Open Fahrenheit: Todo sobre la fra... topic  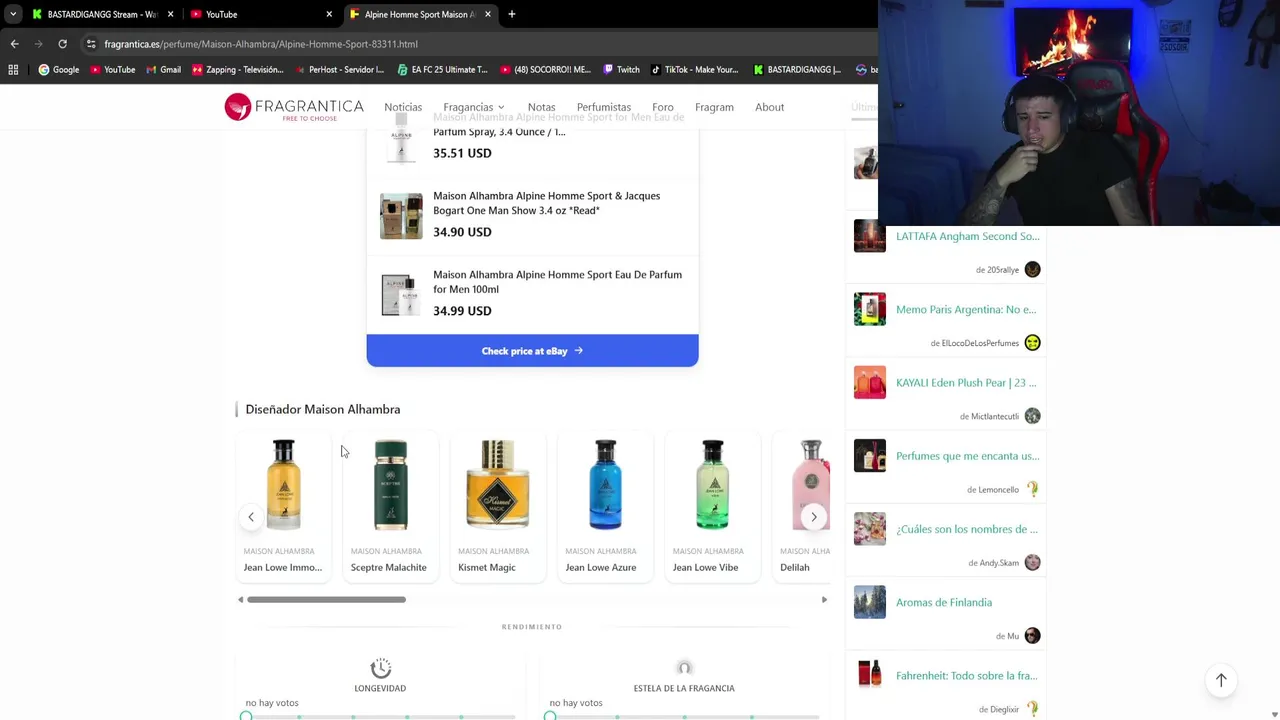(x=966, y=676)
